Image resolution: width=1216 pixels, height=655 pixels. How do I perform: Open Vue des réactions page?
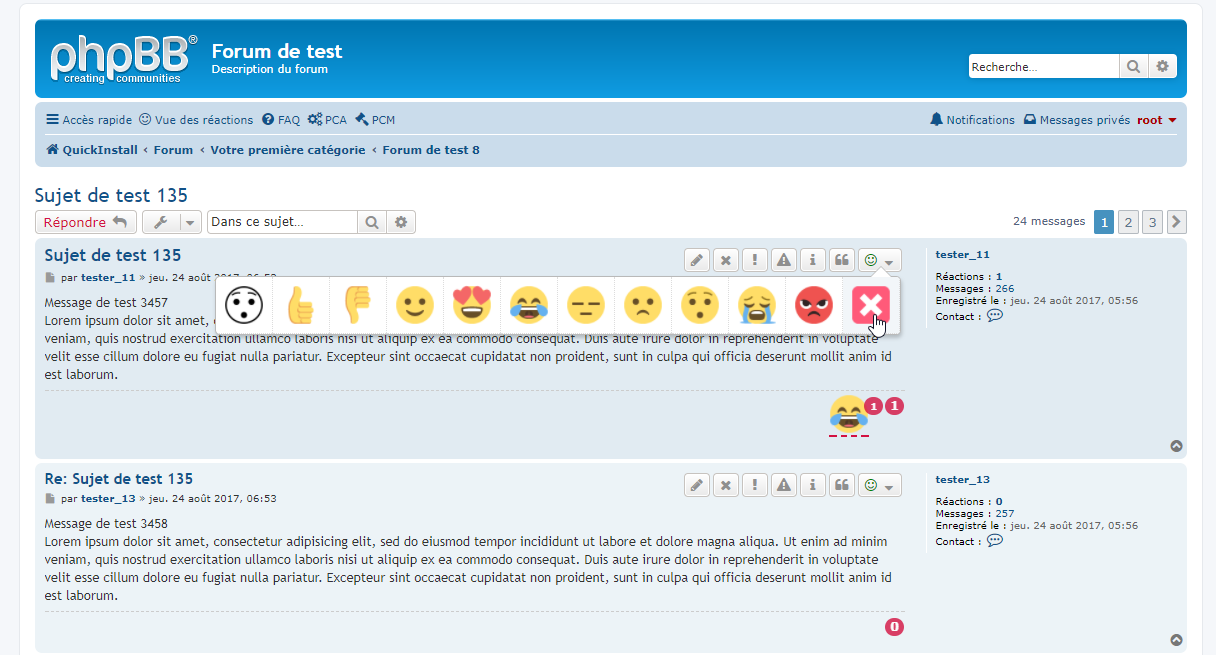196,120
